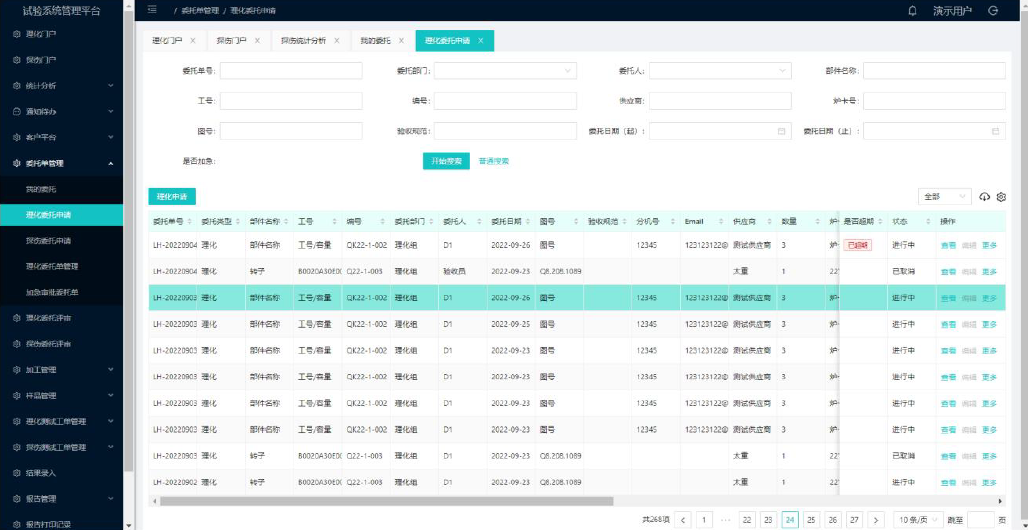Click the 理化申请 button
Image resolution: width=1028 pixels, height=530 pixels.
click(172, 197)
